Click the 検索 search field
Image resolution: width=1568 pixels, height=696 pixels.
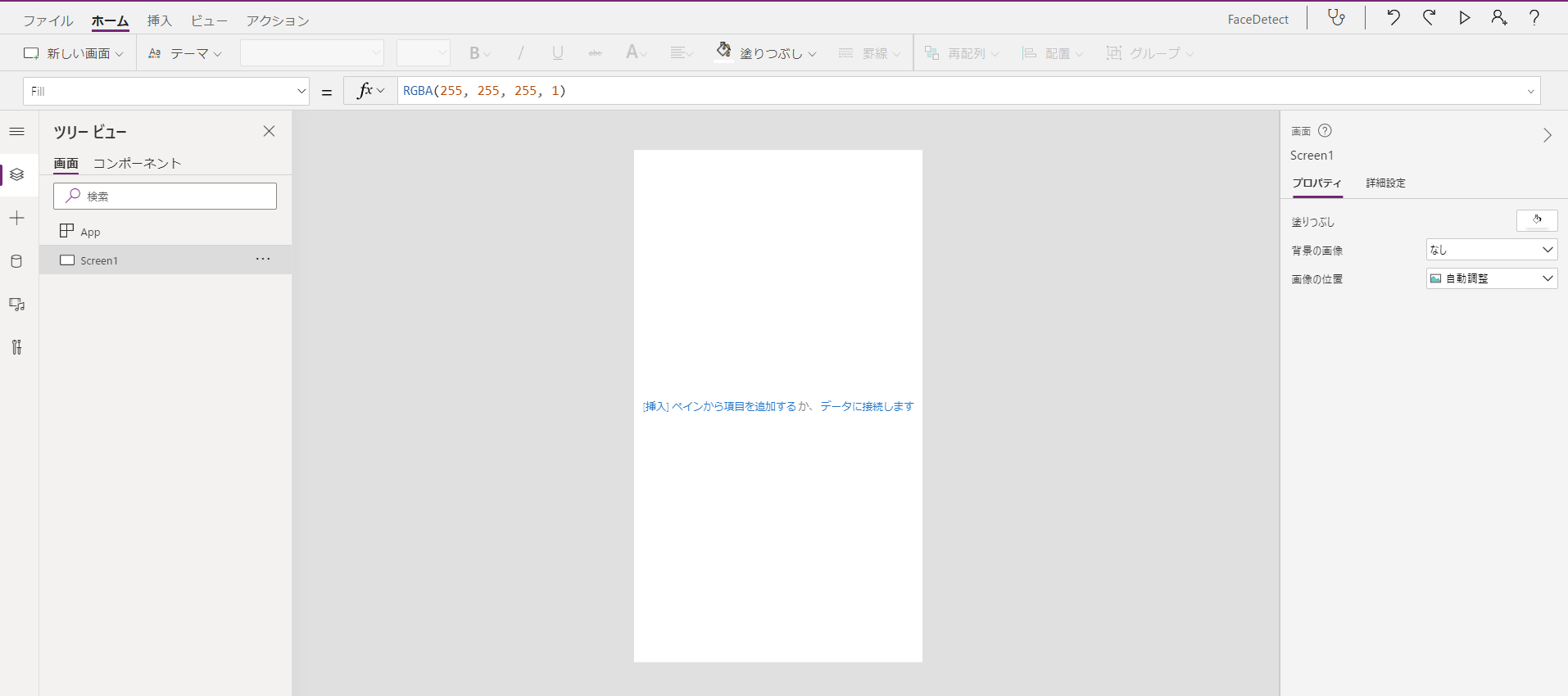click(165, 197)
